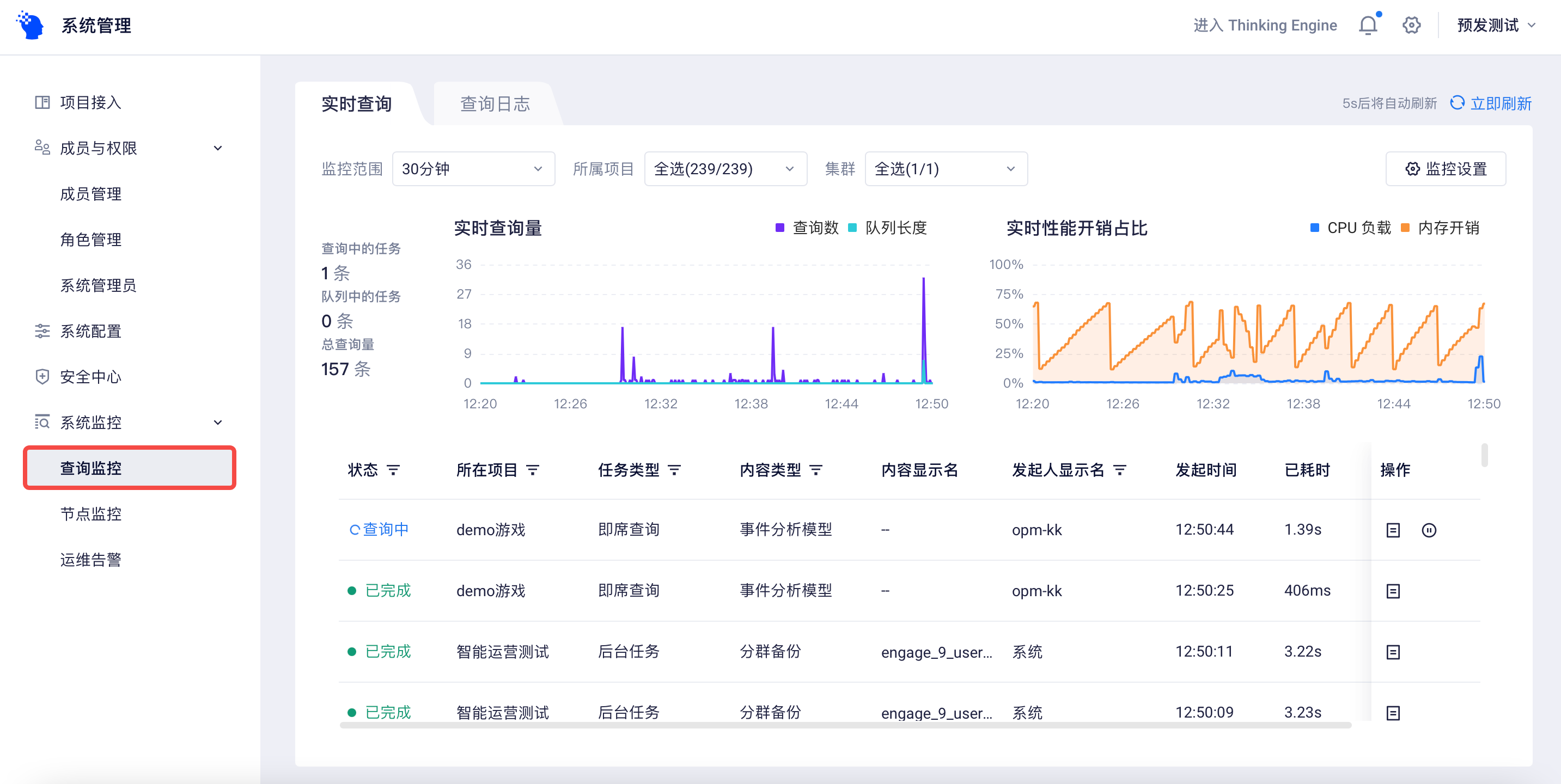Collapse the 成员与权限 menu chevron
This screenshot has height=784, width=1561.
click(x=217, y=149)
